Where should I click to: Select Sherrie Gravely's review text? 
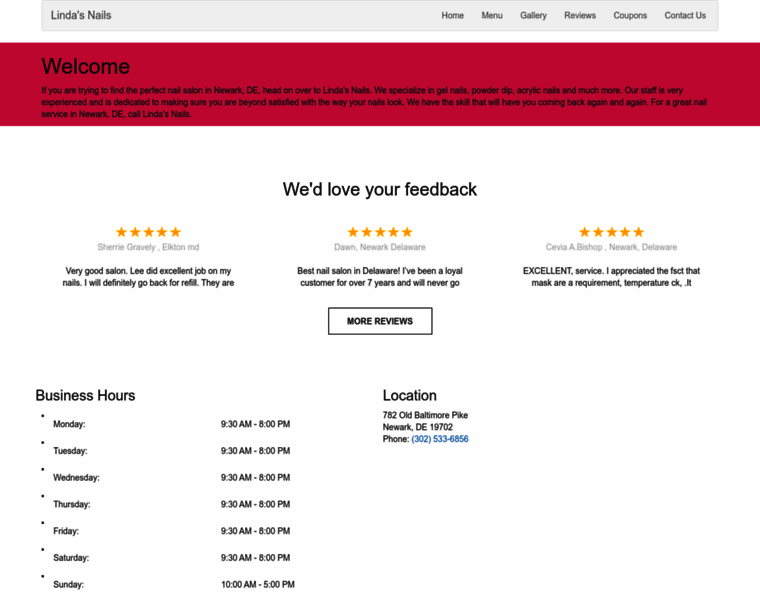(148, 277)
